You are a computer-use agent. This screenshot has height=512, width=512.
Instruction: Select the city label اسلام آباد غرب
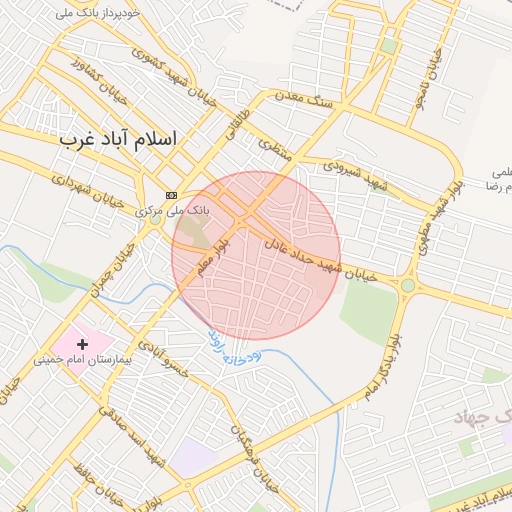point(118,139)
